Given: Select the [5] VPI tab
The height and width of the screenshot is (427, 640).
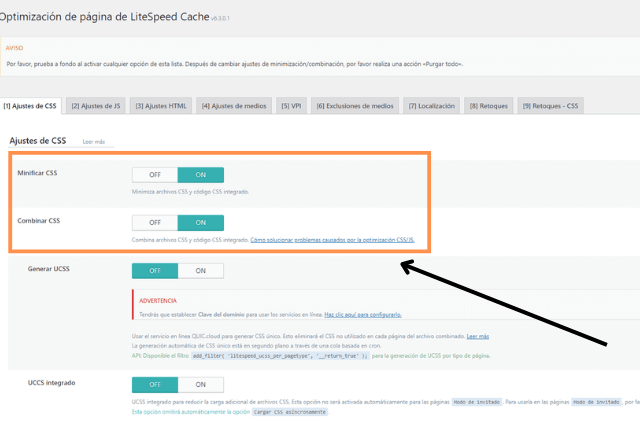Looking at the screenshot, I should click(291, 106).
